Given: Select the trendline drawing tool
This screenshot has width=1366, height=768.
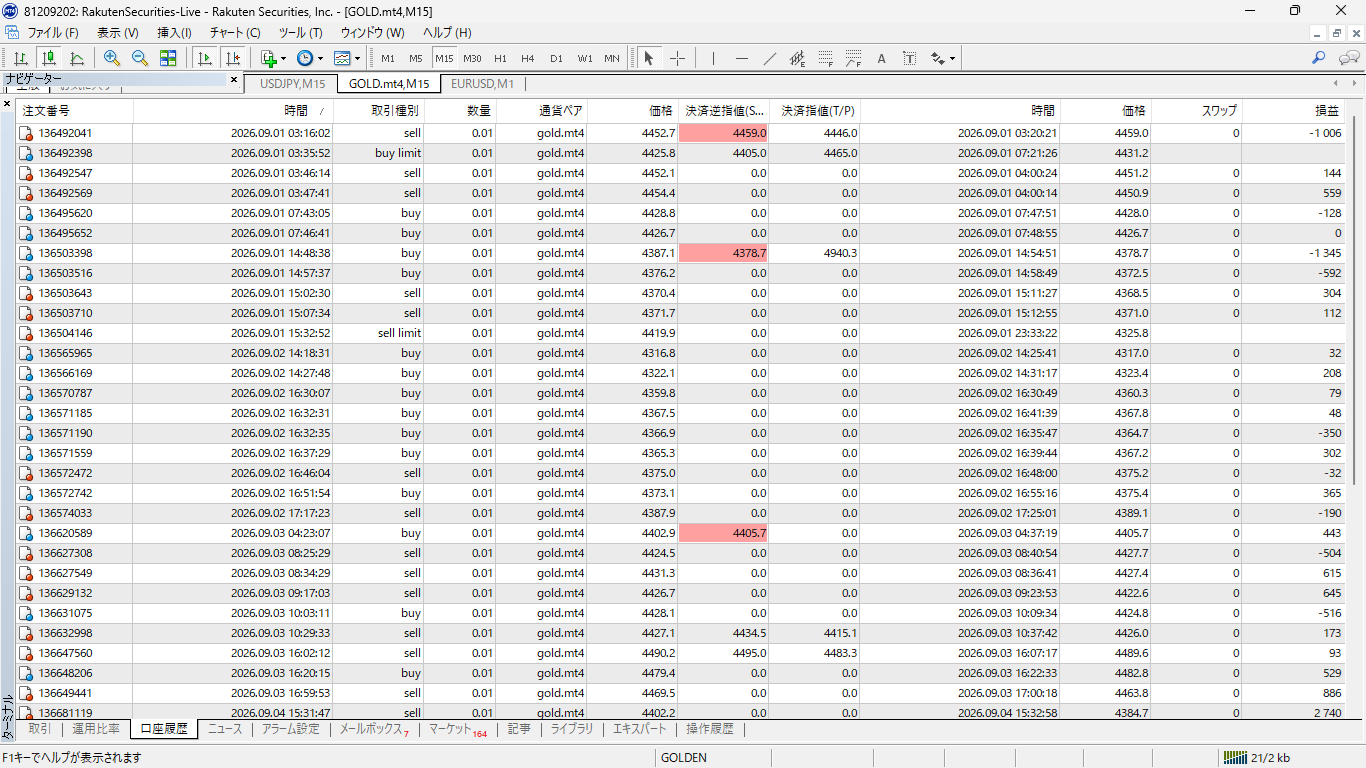Looking at the screenshot, I should 769,58.
